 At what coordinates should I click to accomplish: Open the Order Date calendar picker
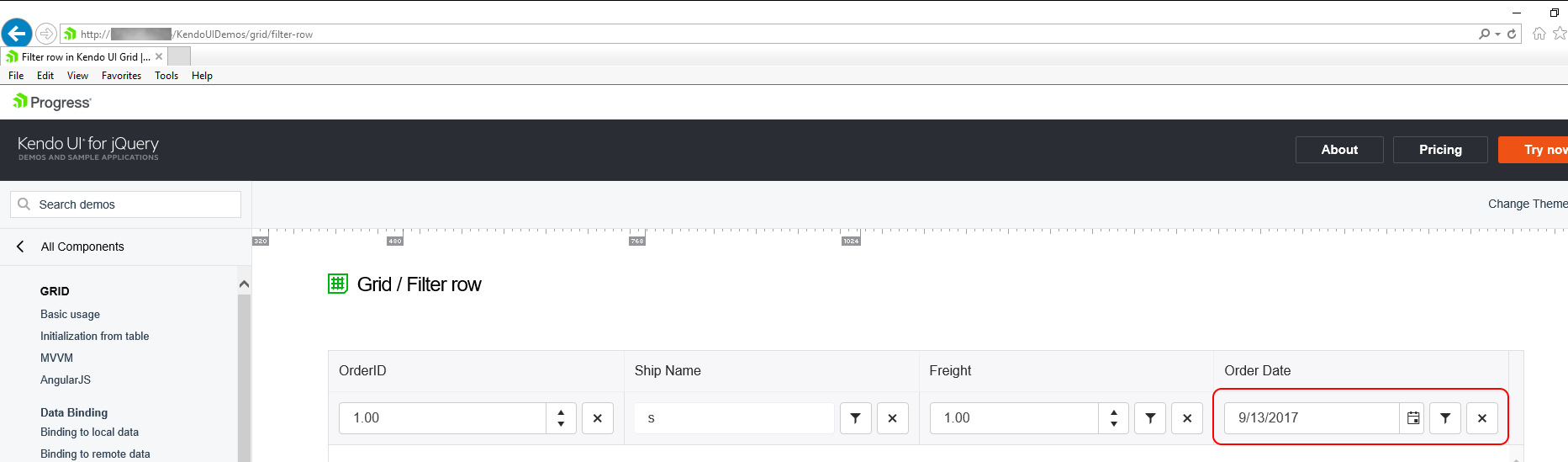1412,418
